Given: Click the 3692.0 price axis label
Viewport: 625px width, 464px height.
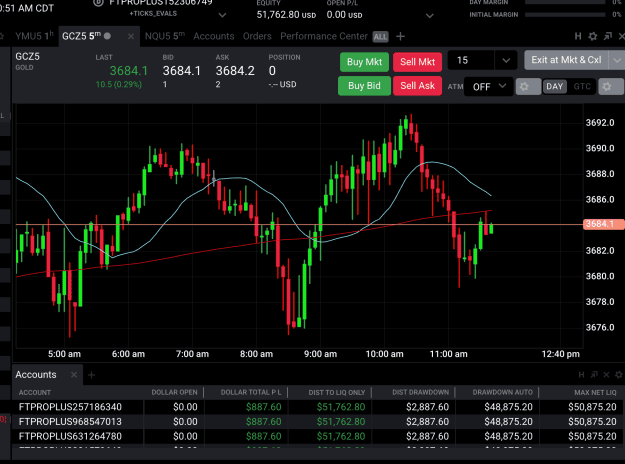Looking at the screenshot, I should [x=600, y=123].
